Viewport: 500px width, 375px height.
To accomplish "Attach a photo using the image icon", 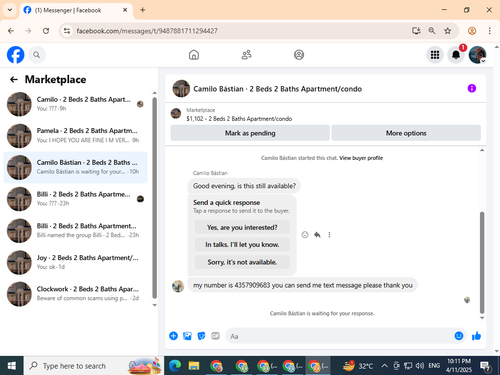I will [x=187, y=336].
